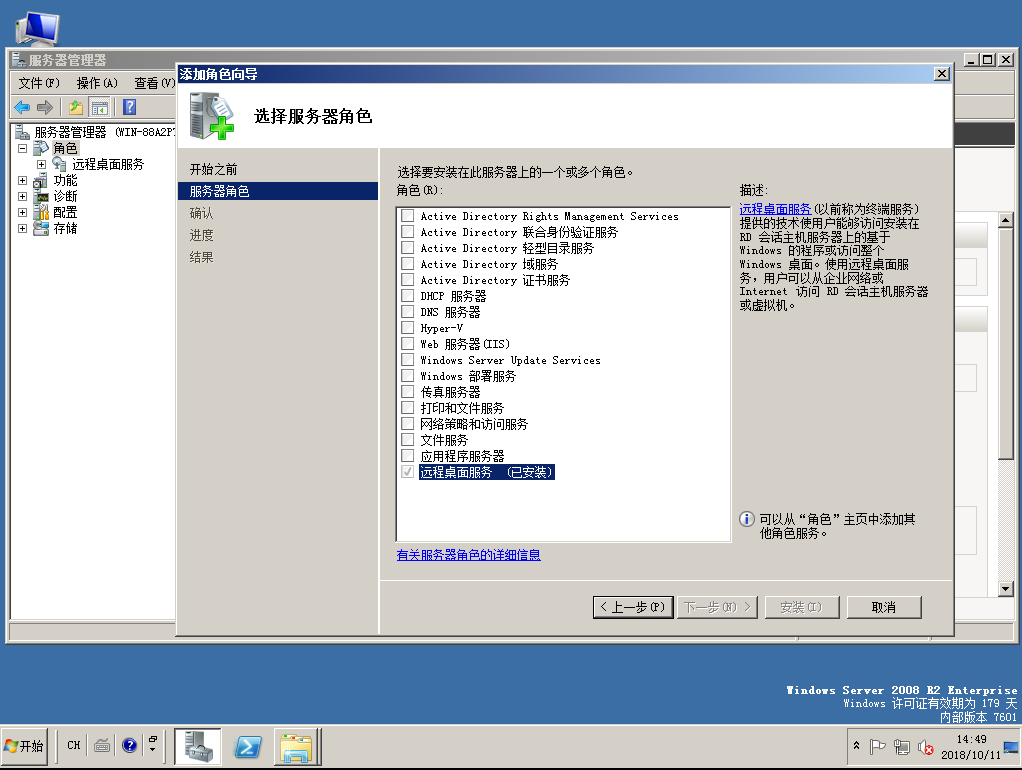Check Active Directory 联合身份验证服务
This screenshot has height=770, width=1022.
pos(407,231)
